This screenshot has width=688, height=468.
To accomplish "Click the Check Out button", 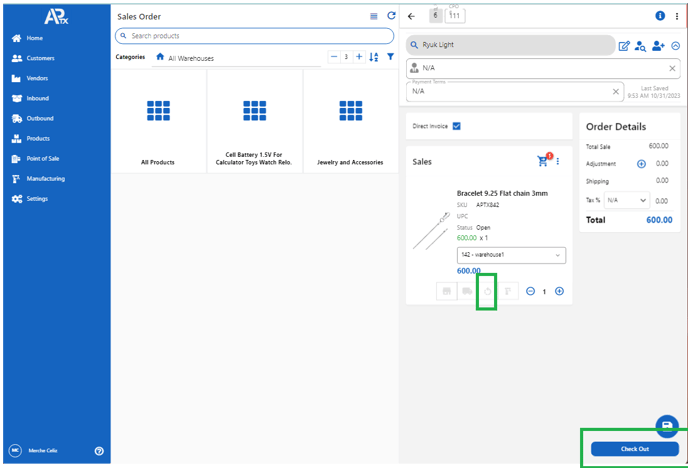I will [x=635, y=449].
